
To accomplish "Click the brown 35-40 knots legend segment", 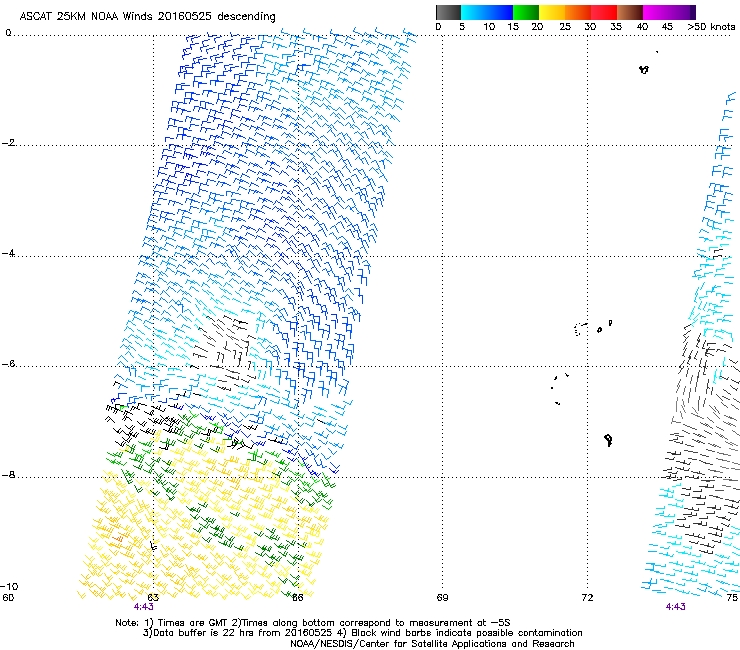I will [630, 12].
